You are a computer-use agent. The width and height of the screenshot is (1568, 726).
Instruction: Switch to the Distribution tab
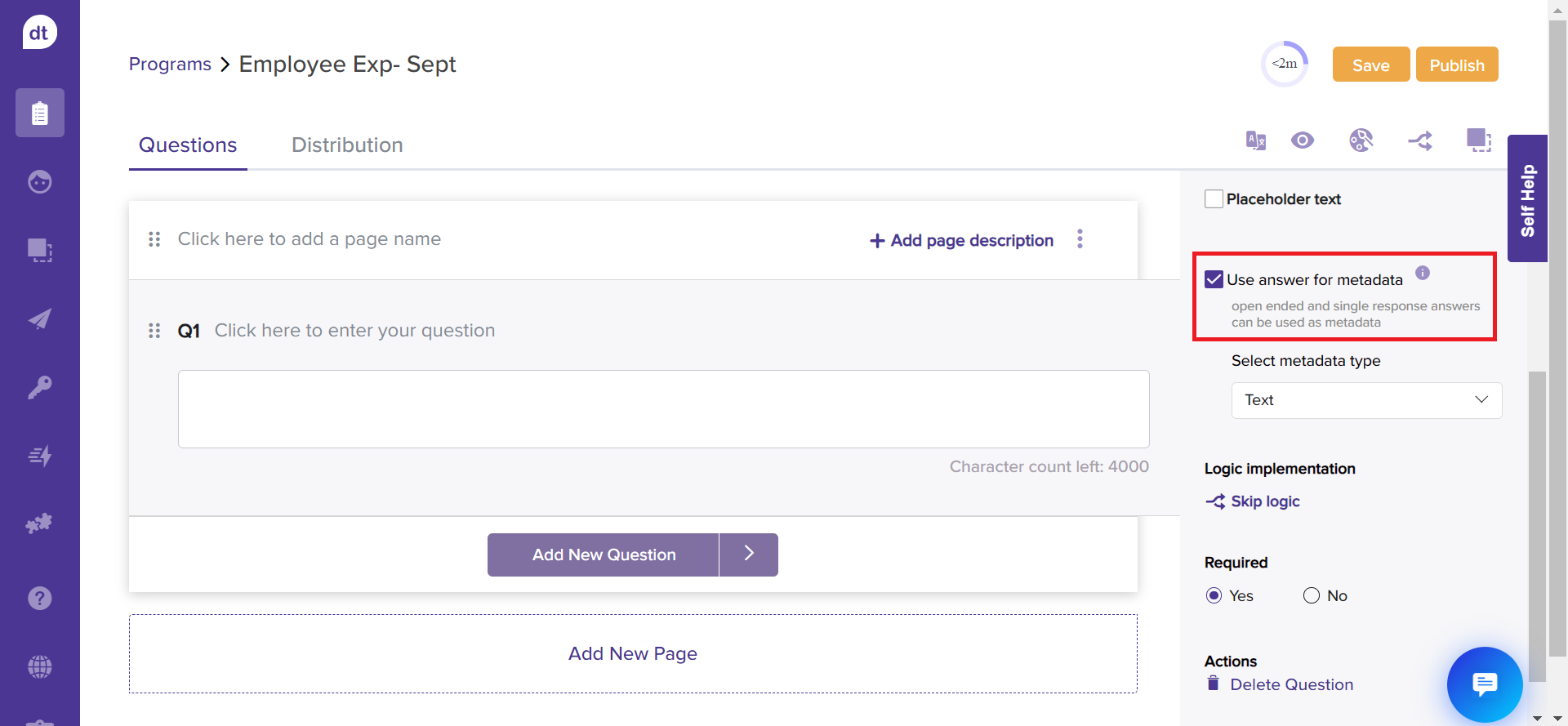(347, 145)
